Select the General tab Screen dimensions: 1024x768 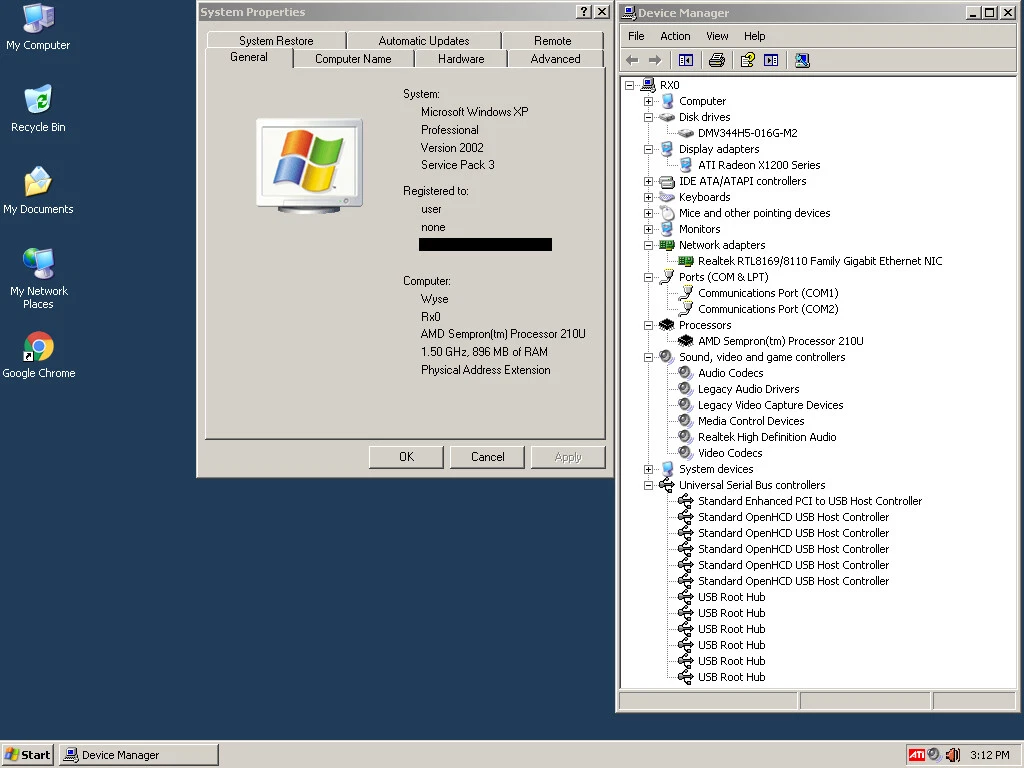249,57
